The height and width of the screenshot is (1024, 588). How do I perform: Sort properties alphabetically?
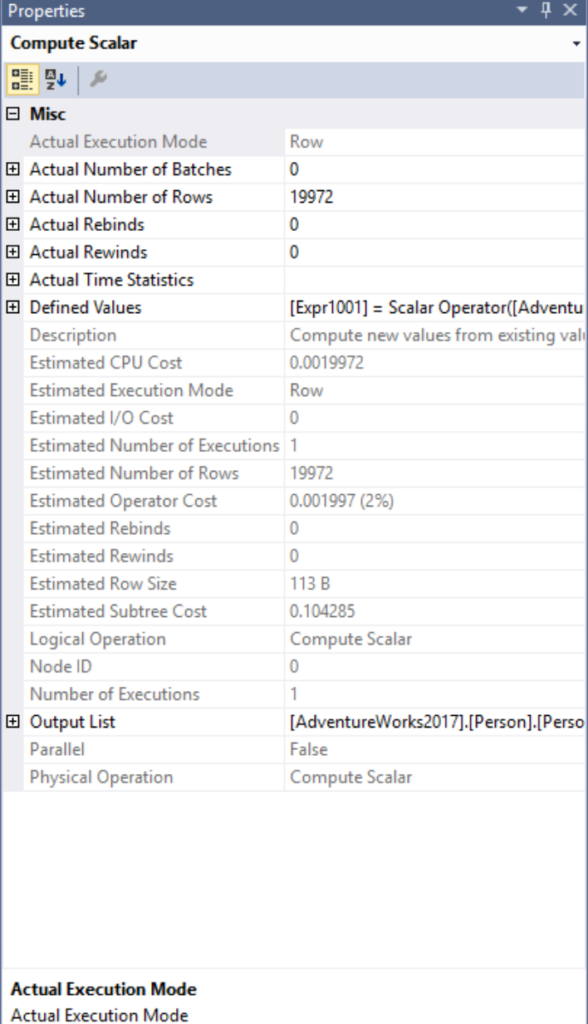pos(56,80)
